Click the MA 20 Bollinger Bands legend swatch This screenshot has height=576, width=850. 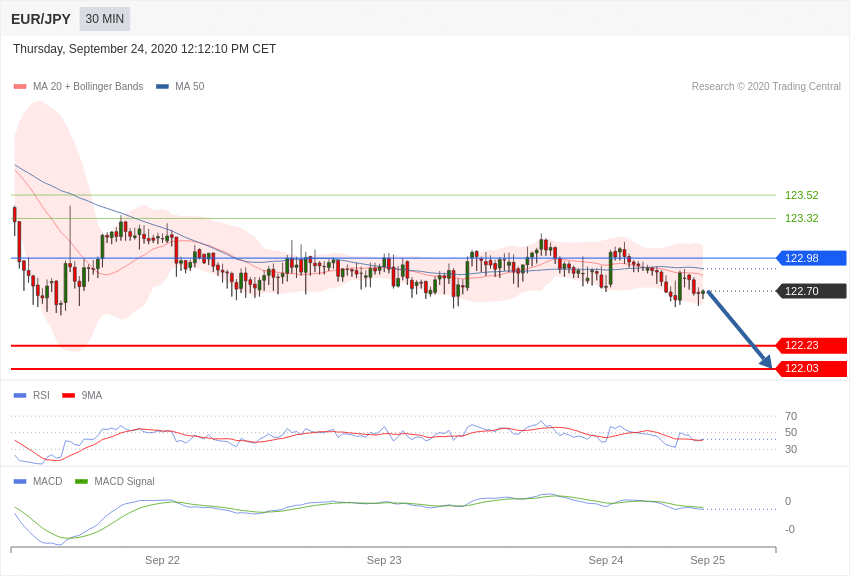tap(20, 87)
